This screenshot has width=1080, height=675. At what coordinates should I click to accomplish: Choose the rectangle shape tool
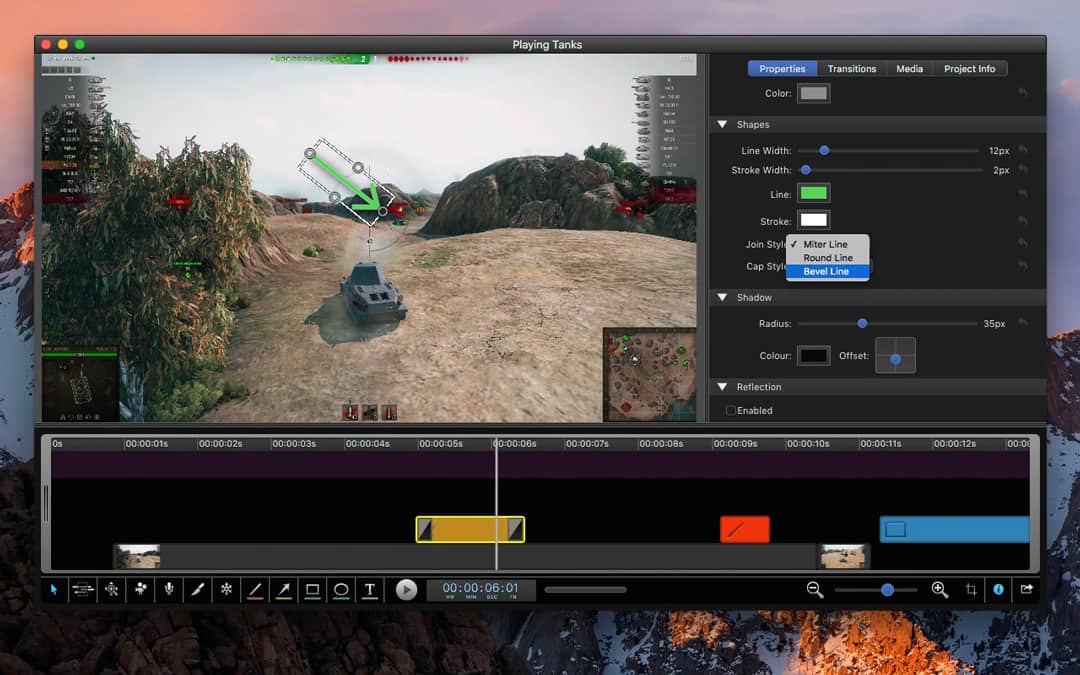[311, 590]
